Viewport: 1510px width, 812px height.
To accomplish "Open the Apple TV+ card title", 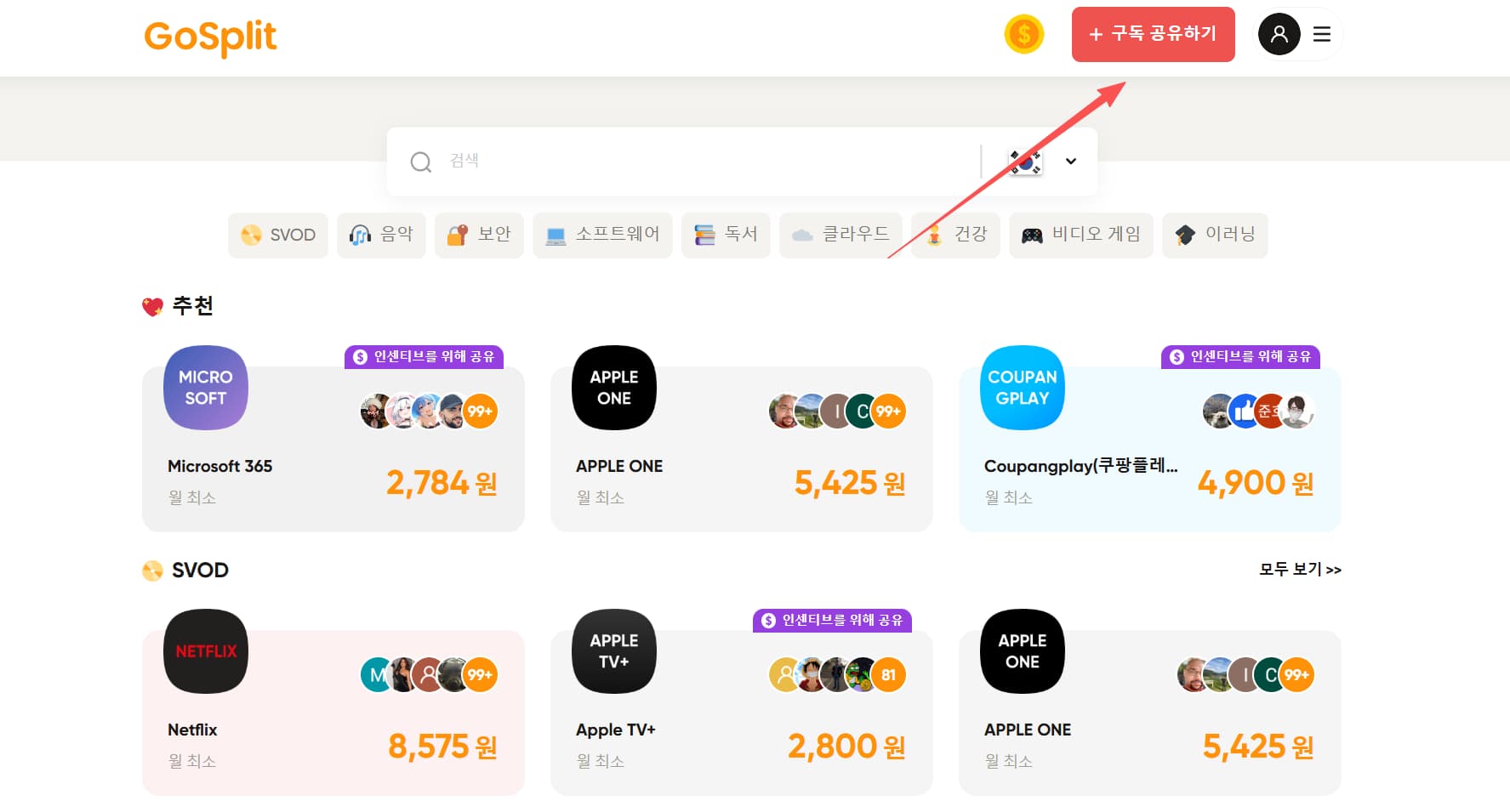I will click(x=616, y=730).
